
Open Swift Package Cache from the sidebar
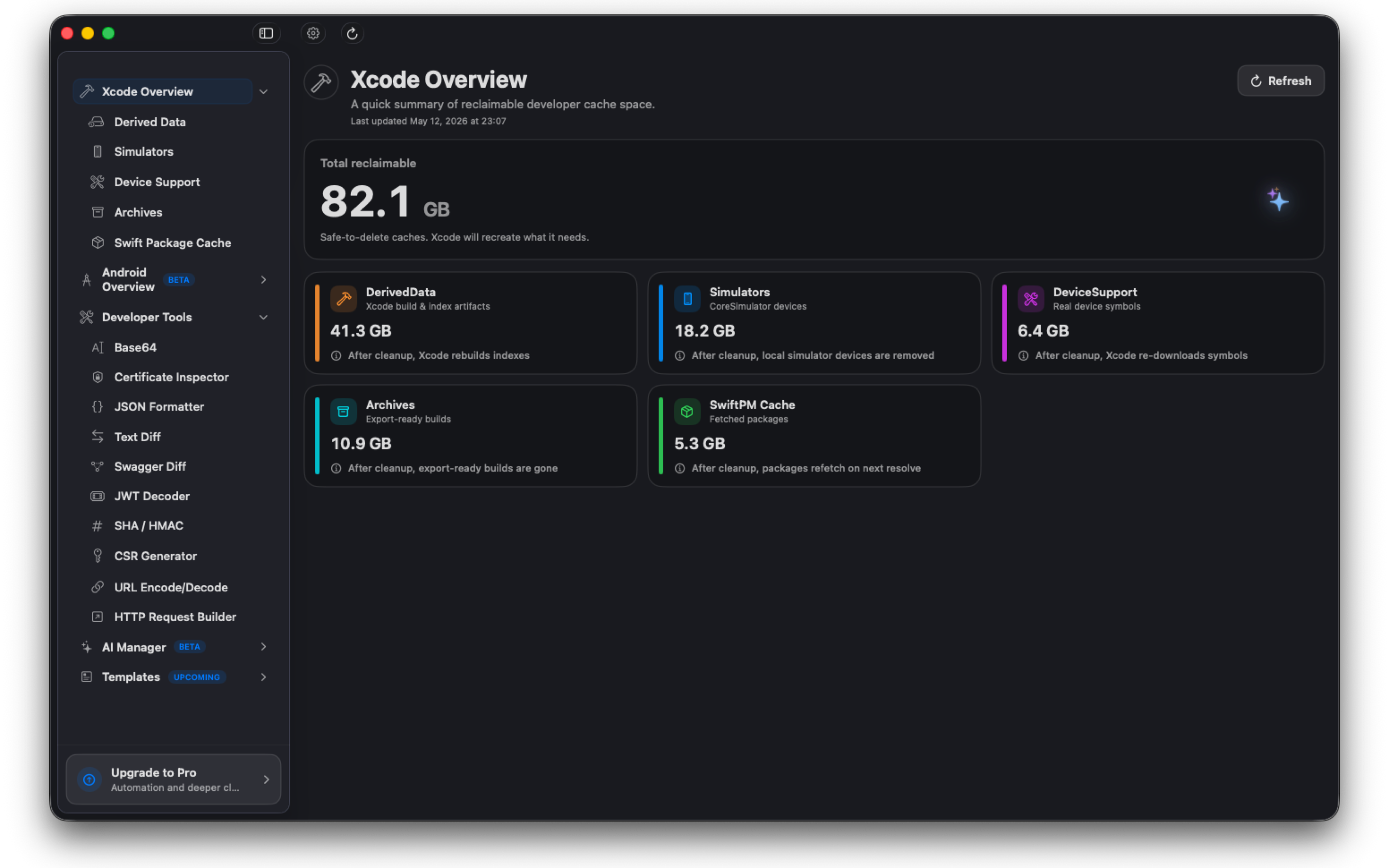172,243
